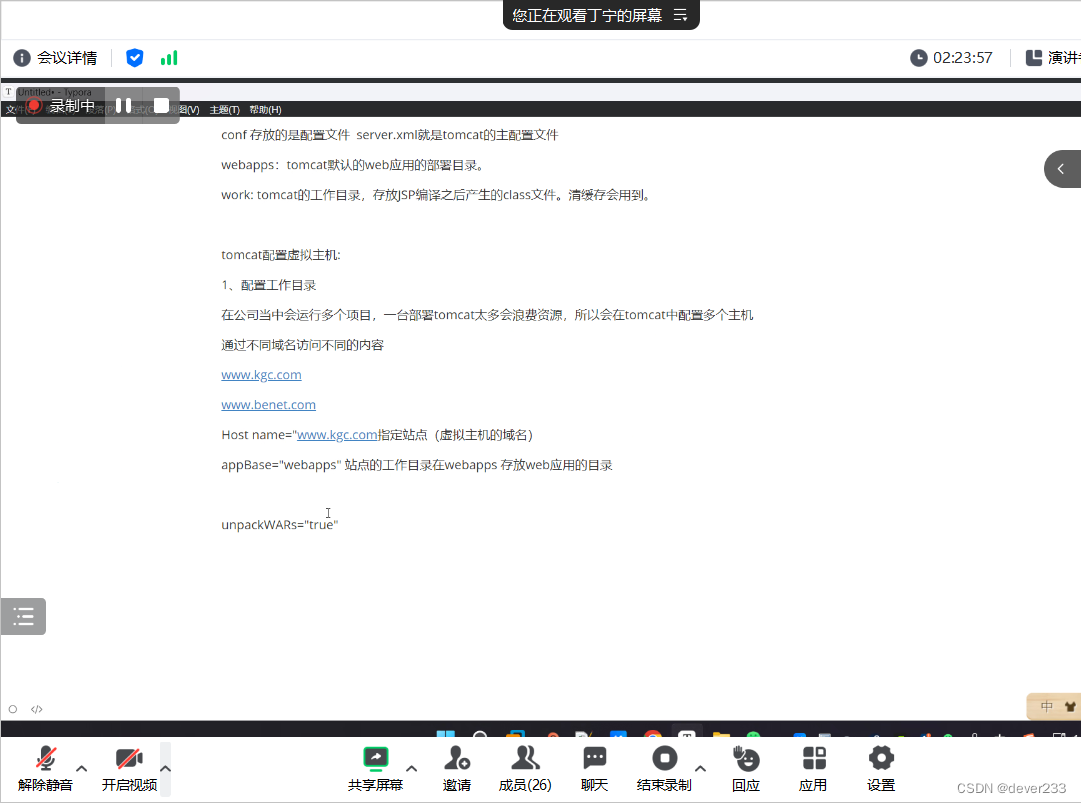
Task: Click the line '1、配置工作目录'
Action: (x=269, y=285)
